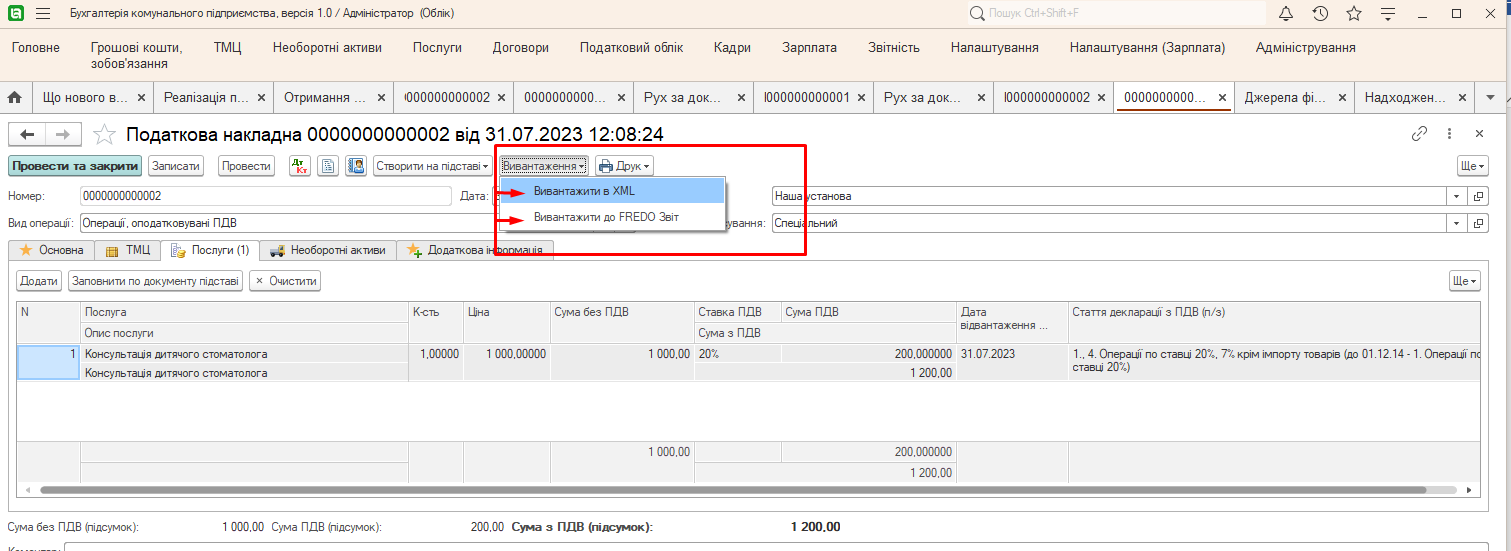
Task: Click the Дт/Кт document postings icon
Action: pyautogui.click(x=299, y=166)
